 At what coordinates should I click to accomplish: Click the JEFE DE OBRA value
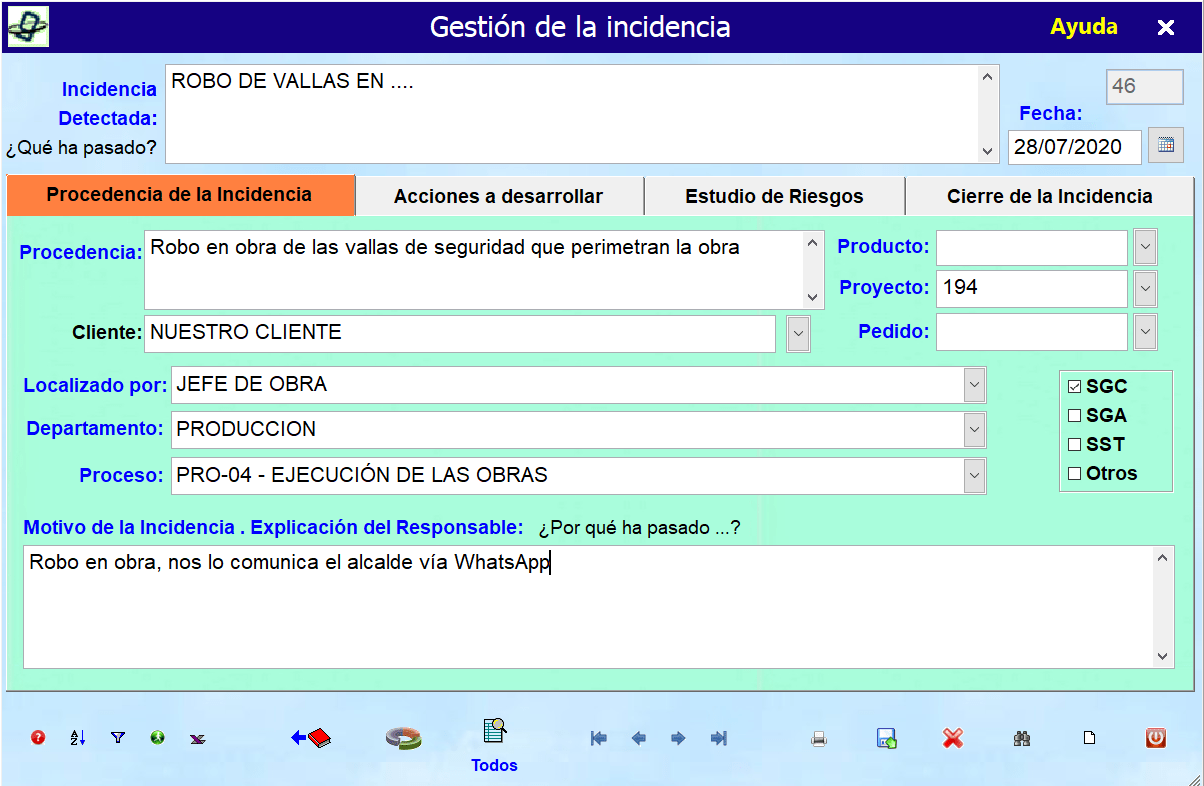[251, 384]
